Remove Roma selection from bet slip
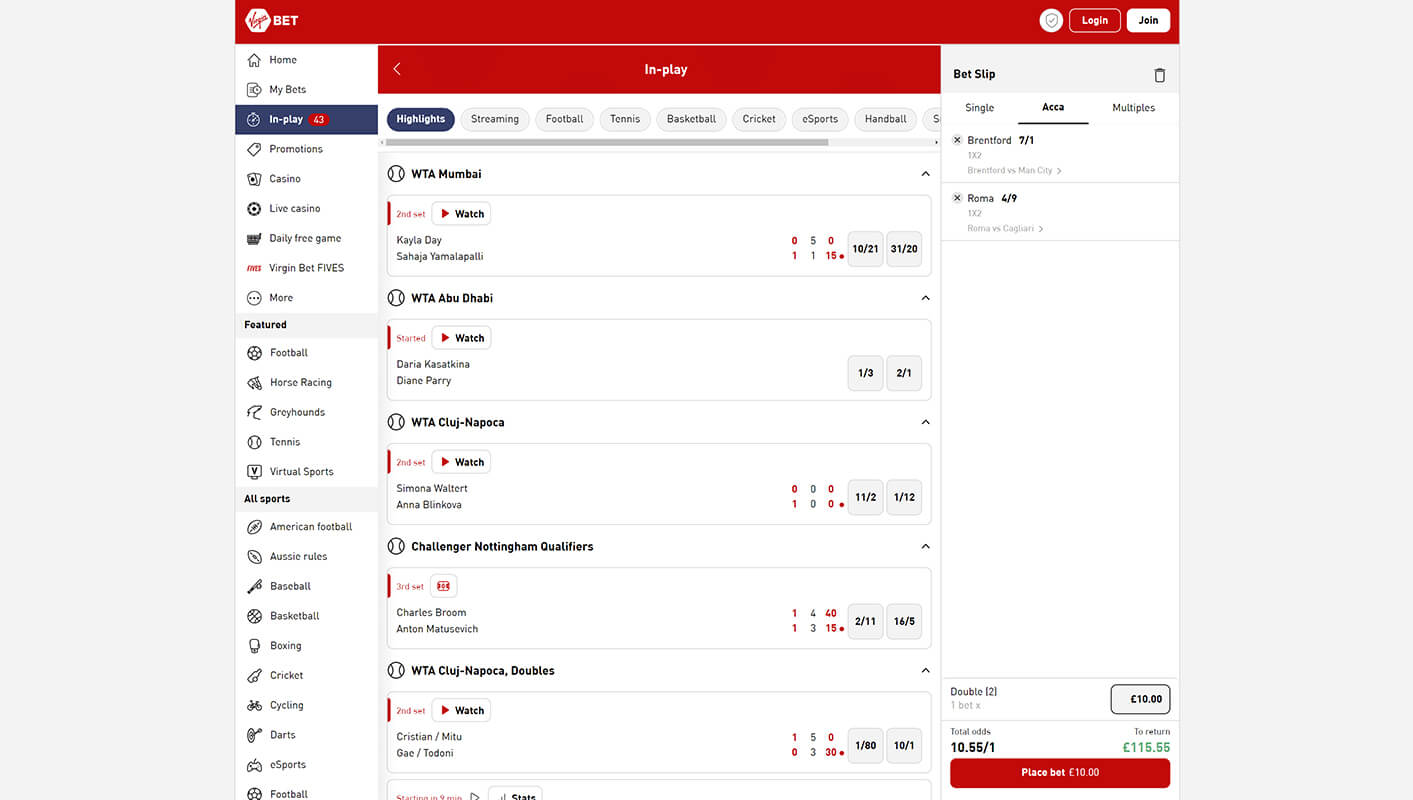Image resolution: width=1413 pixels, height=800 pixels. (957, 198)
